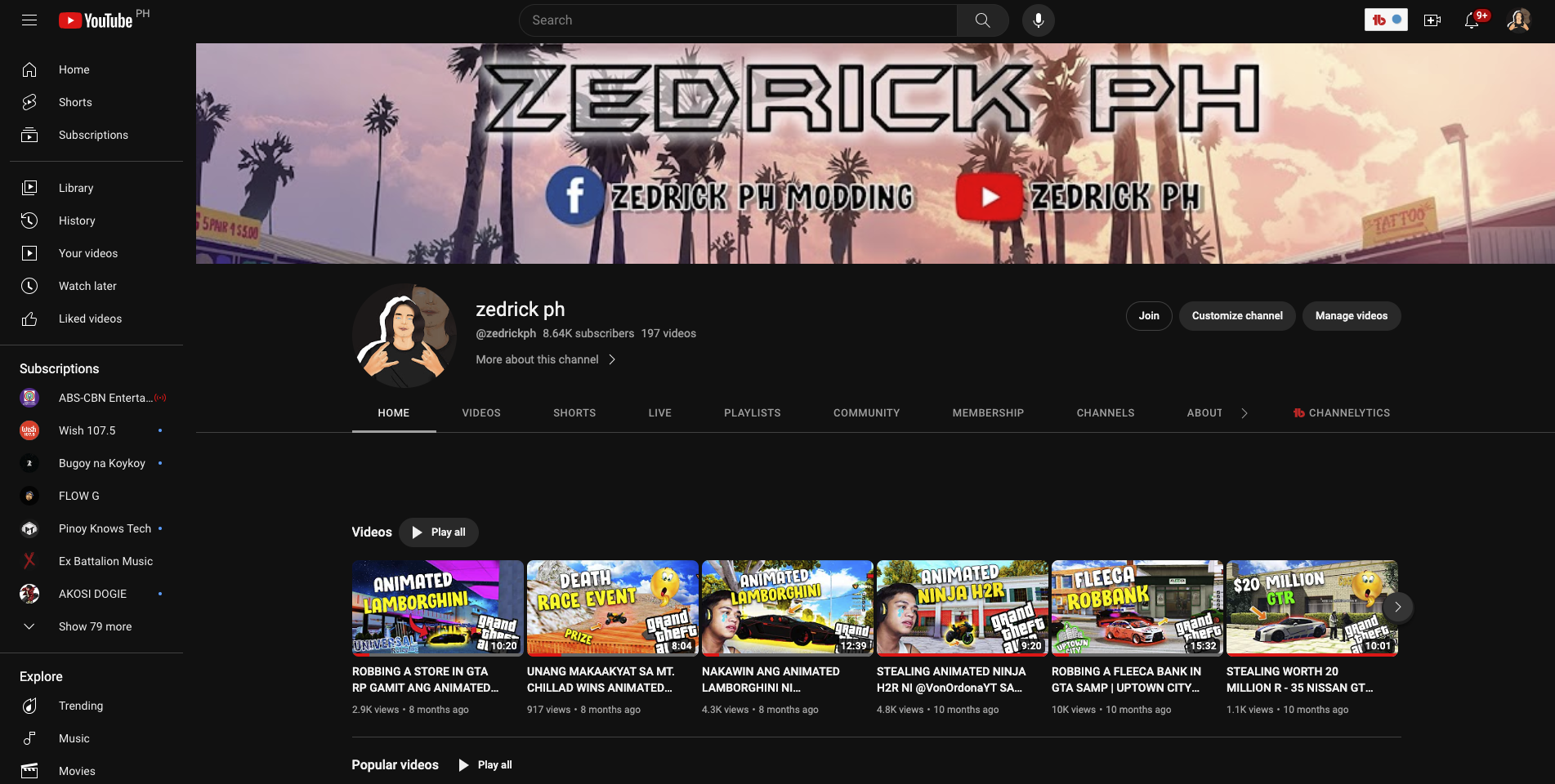Viewport: 1555px width, 784px height.
Task: Click the Join button
Action: (1149, 316)
